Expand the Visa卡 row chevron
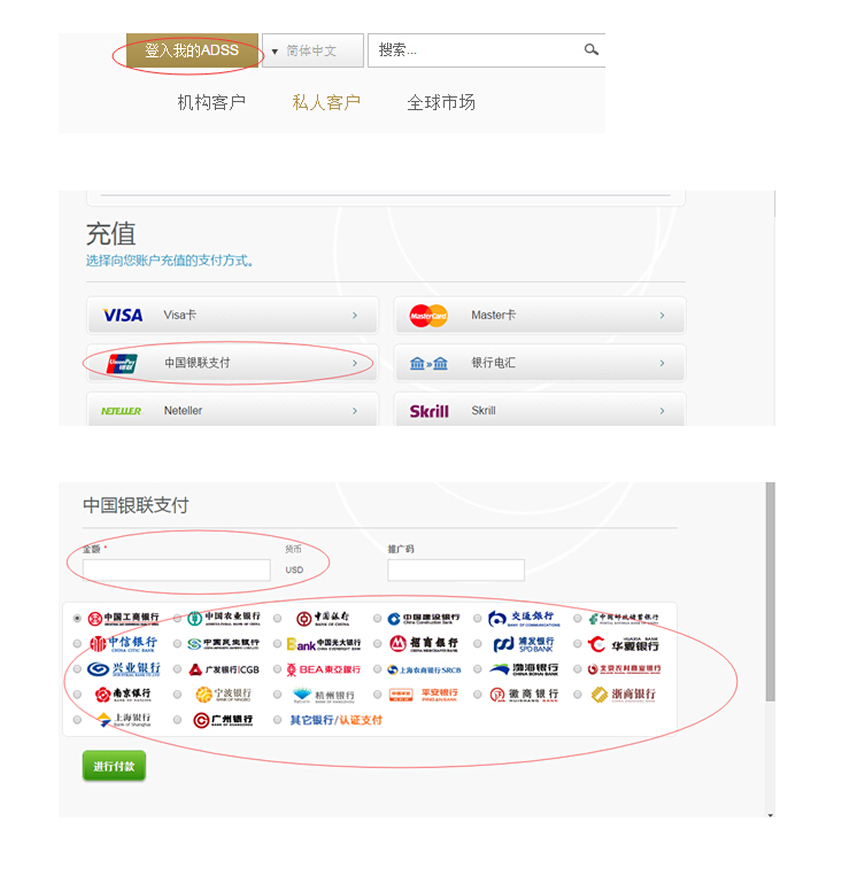This screenshot has height=884, width=850. click(x=355, y=315)
